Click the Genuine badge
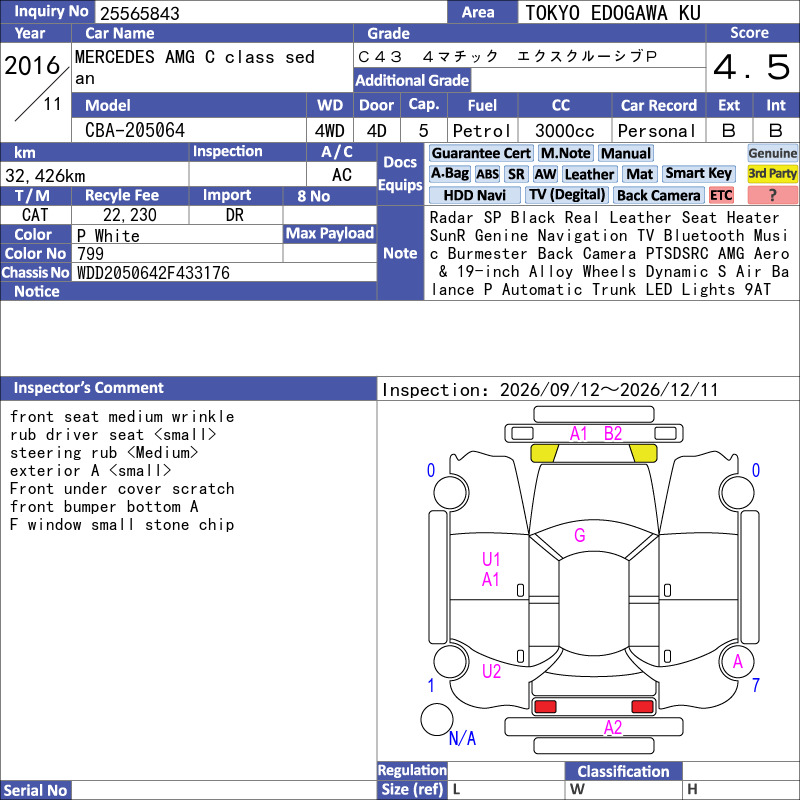The image size is (800, 800). click(x=772, y=153)
